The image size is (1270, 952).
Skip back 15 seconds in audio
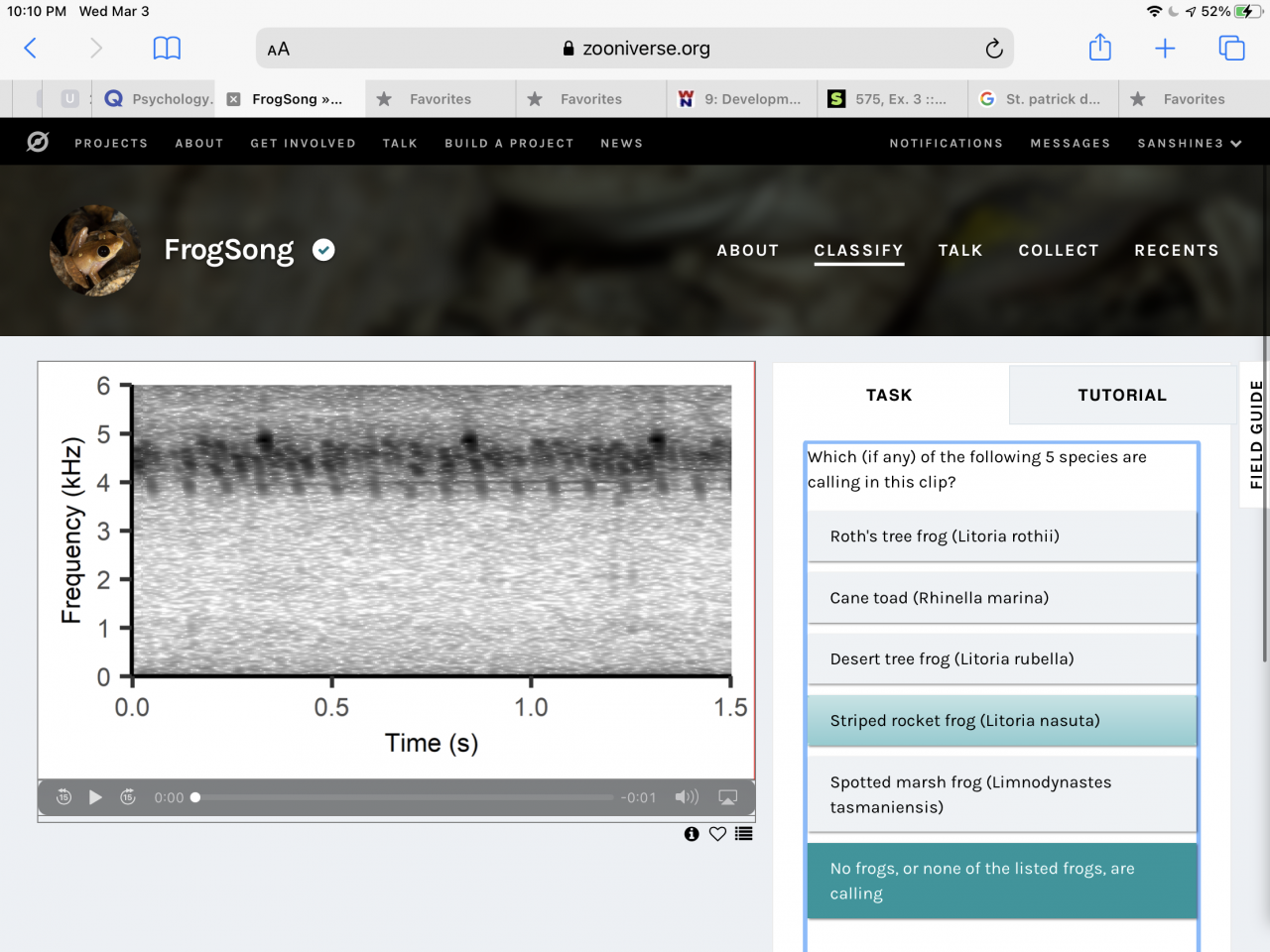(63, 797)
